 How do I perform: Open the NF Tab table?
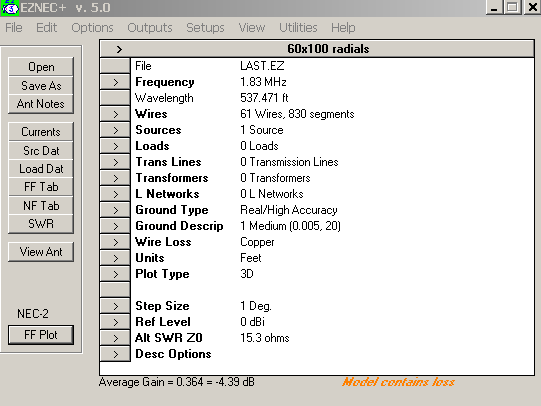pyautogui.click(x=41, y=206)
